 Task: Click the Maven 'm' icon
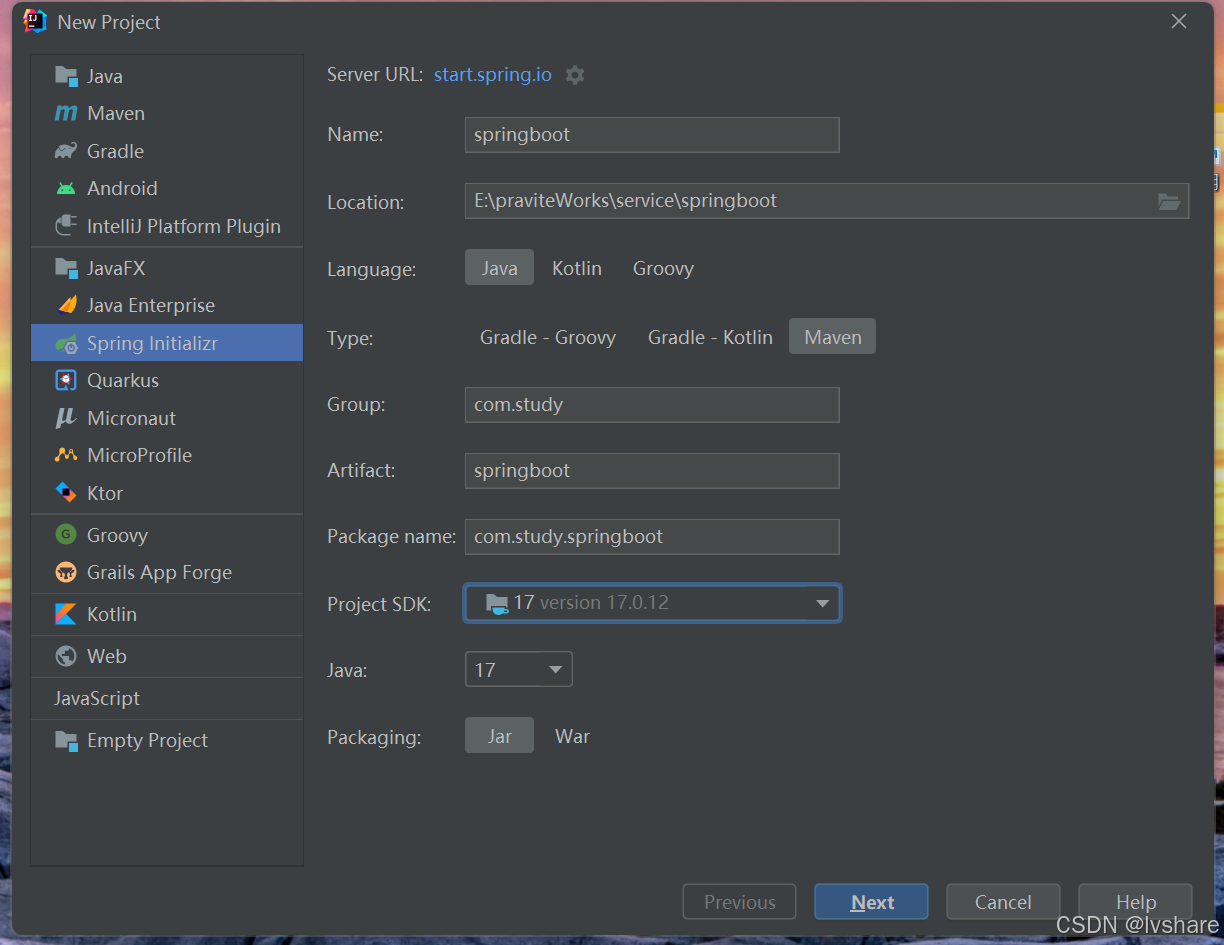click(x=66, y=114)
